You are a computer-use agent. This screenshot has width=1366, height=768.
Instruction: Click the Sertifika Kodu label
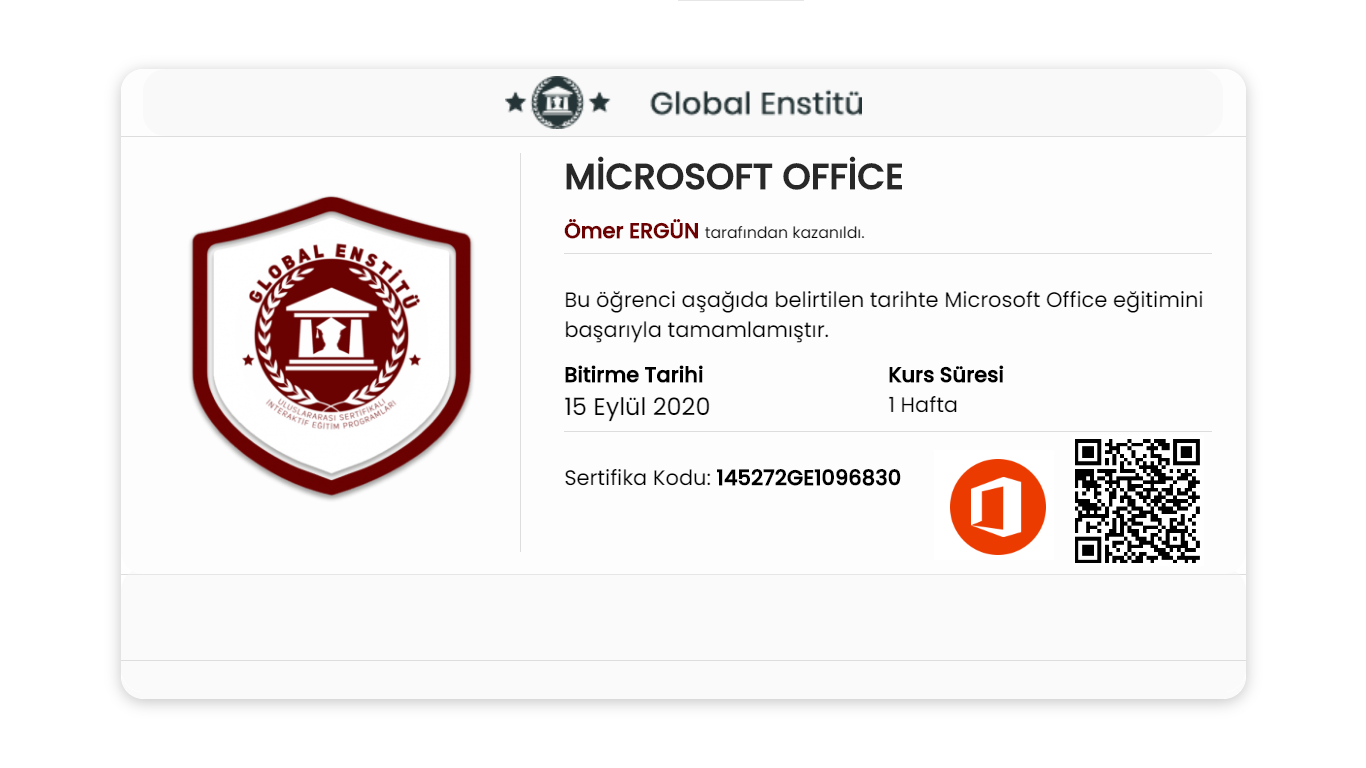637,478
